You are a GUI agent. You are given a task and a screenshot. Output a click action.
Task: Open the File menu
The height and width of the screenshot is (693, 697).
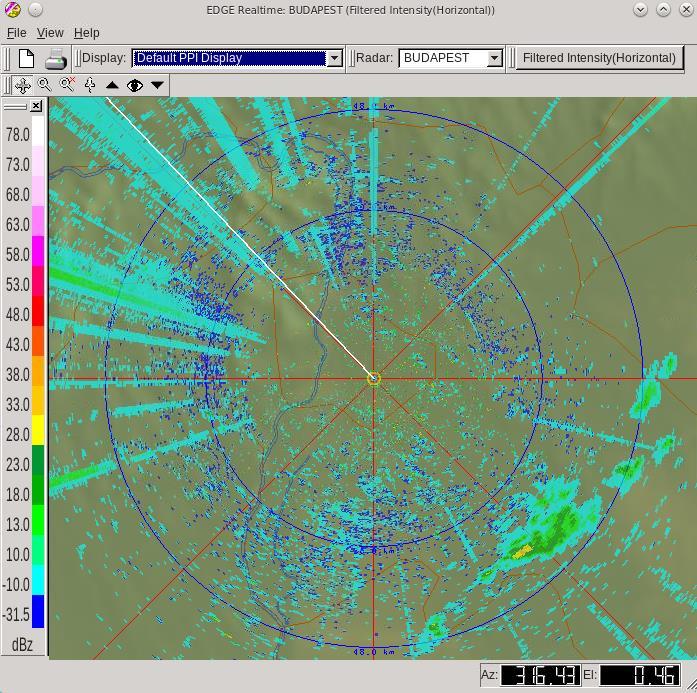pyautogui.click(x=16, y=33)
